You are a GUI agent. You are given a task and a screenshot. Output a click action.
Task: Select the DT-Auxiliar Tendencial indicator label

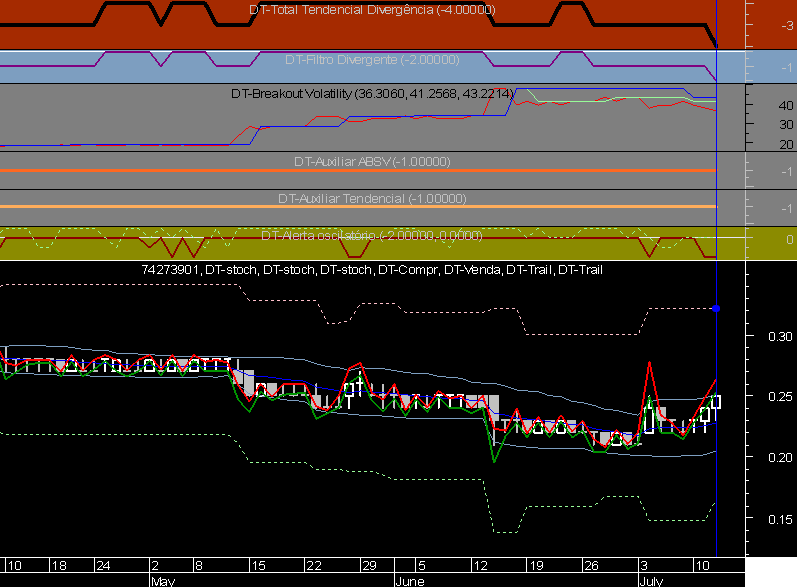372,199
